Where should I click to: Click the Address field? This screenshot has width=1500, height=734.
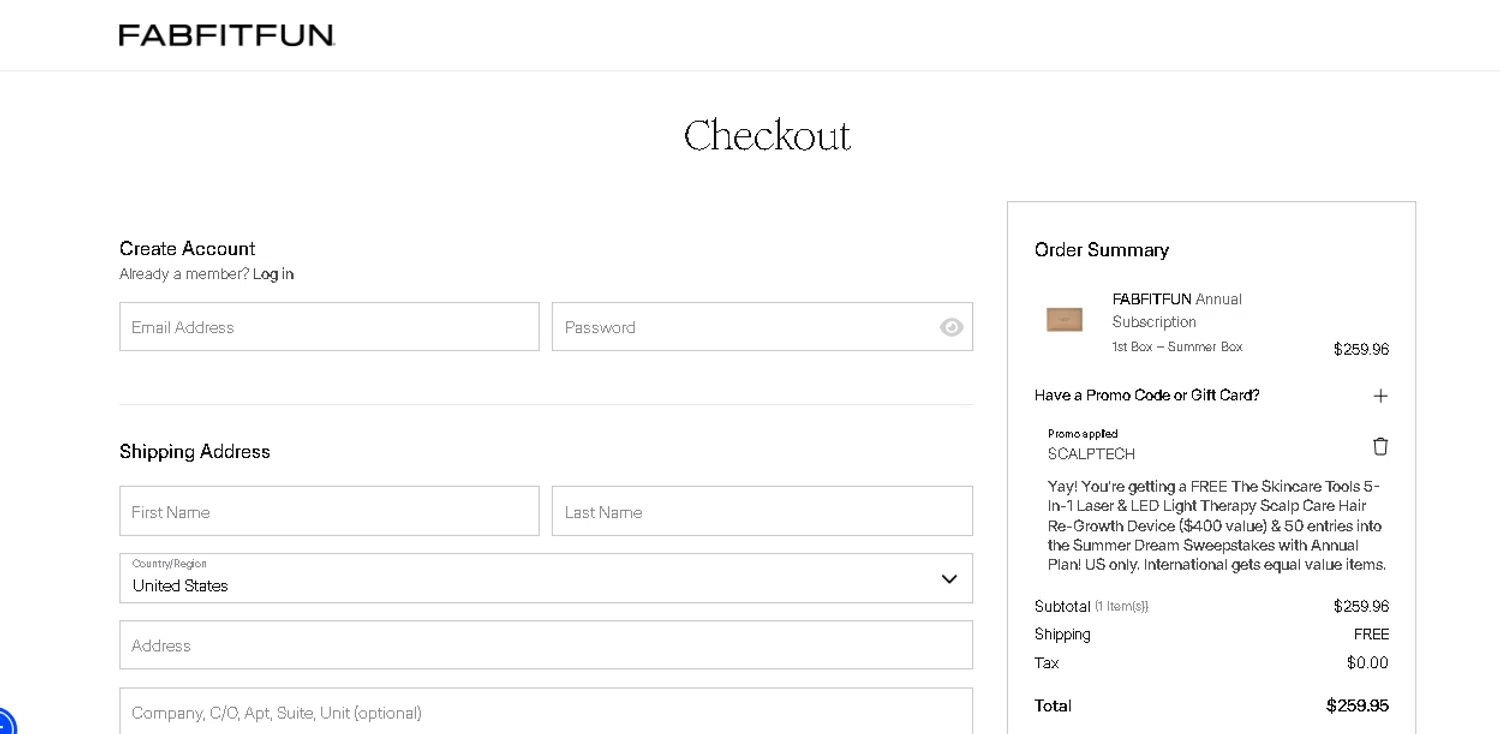pos(546,645)
